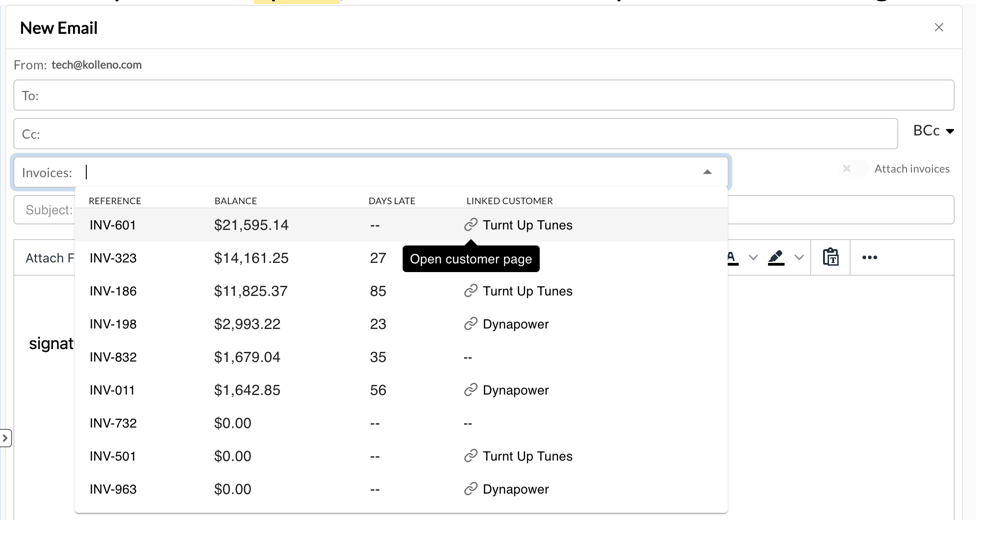Click link icon in INV-501 row
Screen dimensions: 994x542
click(470, 456)
